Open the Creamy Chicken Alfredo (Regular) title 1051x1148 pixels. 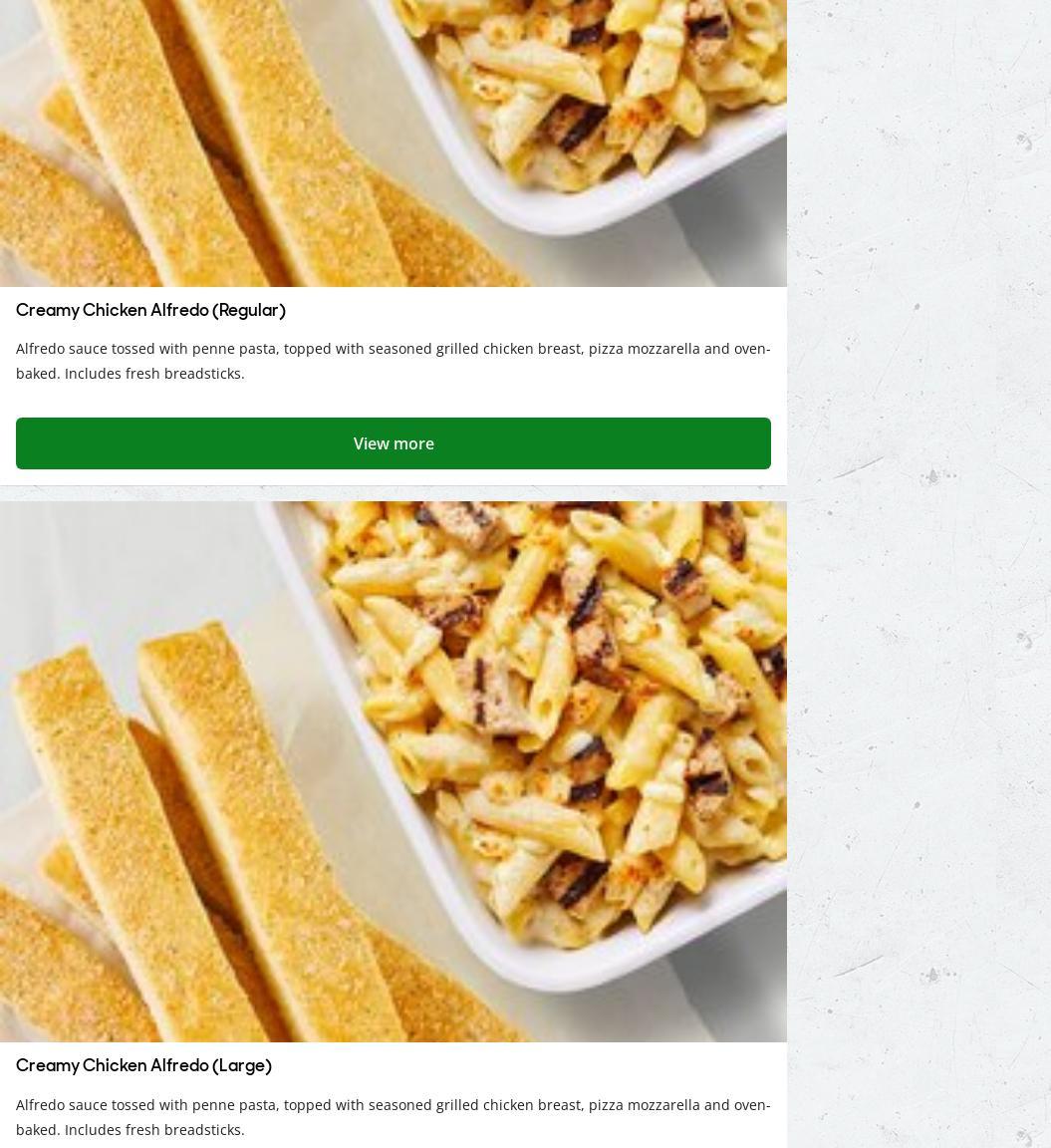tap(150, 311)
